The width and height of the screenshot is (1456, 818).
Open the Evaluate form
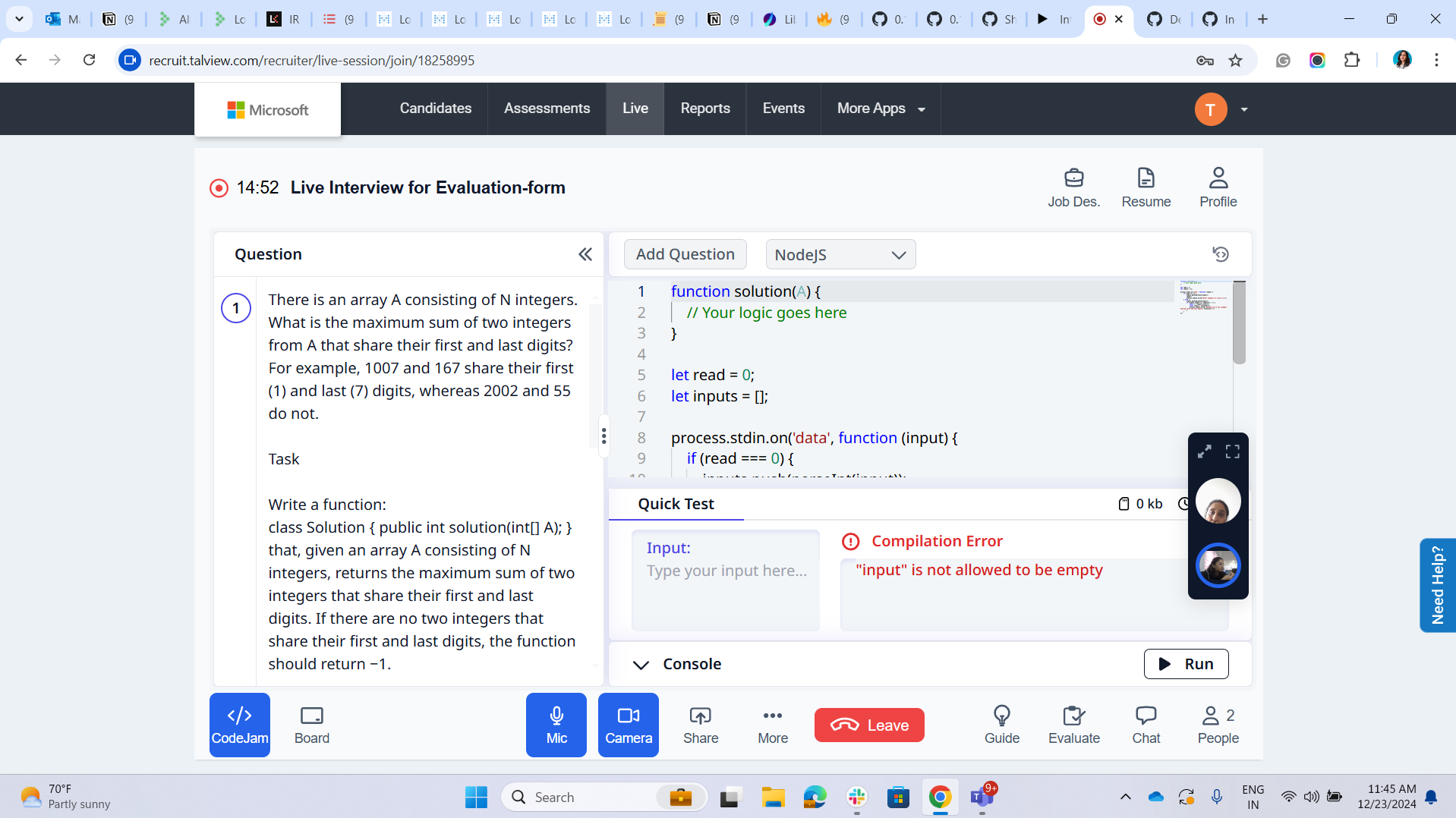tap(1073, 725)
